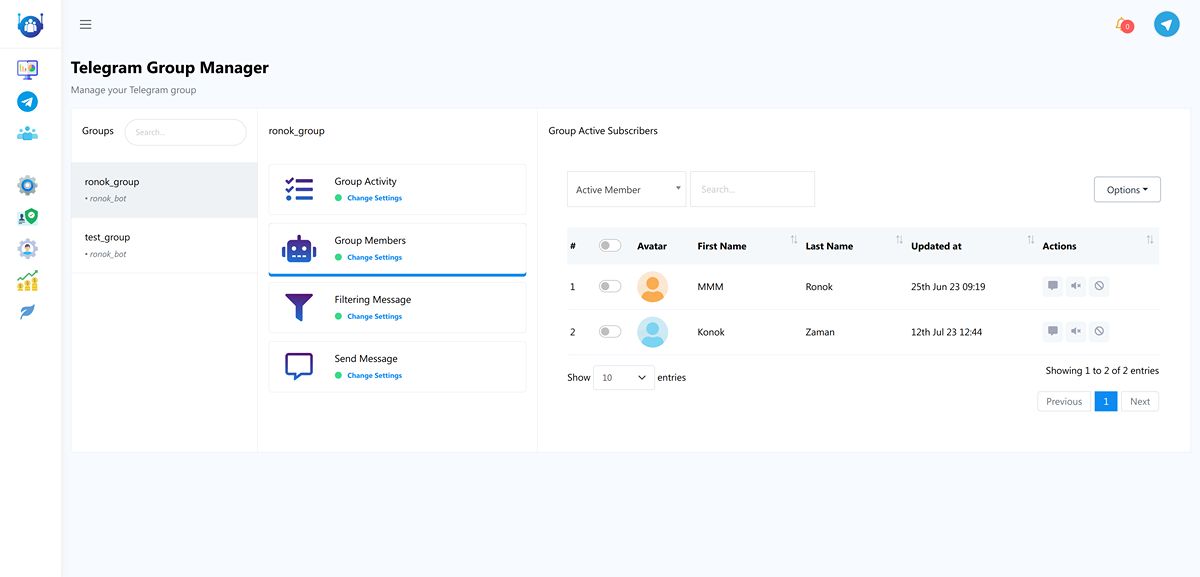Toggle the select-all switch in table header
1200x577 pixels.
pos(609,246)
